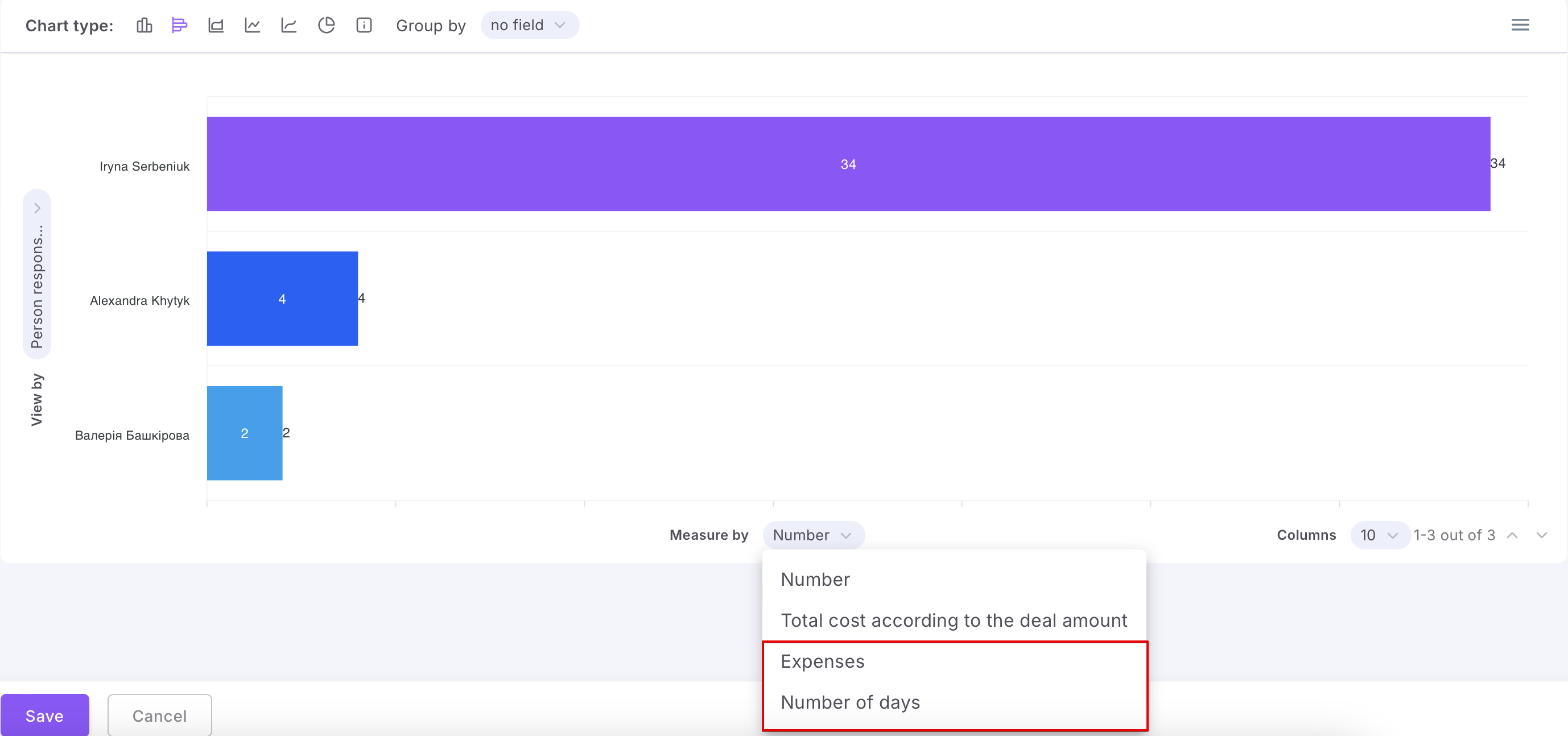The width and height of the screenshot is (1568, 736).
Task: Choose 'Expenses' from the measure list
Action: (822, 661)
